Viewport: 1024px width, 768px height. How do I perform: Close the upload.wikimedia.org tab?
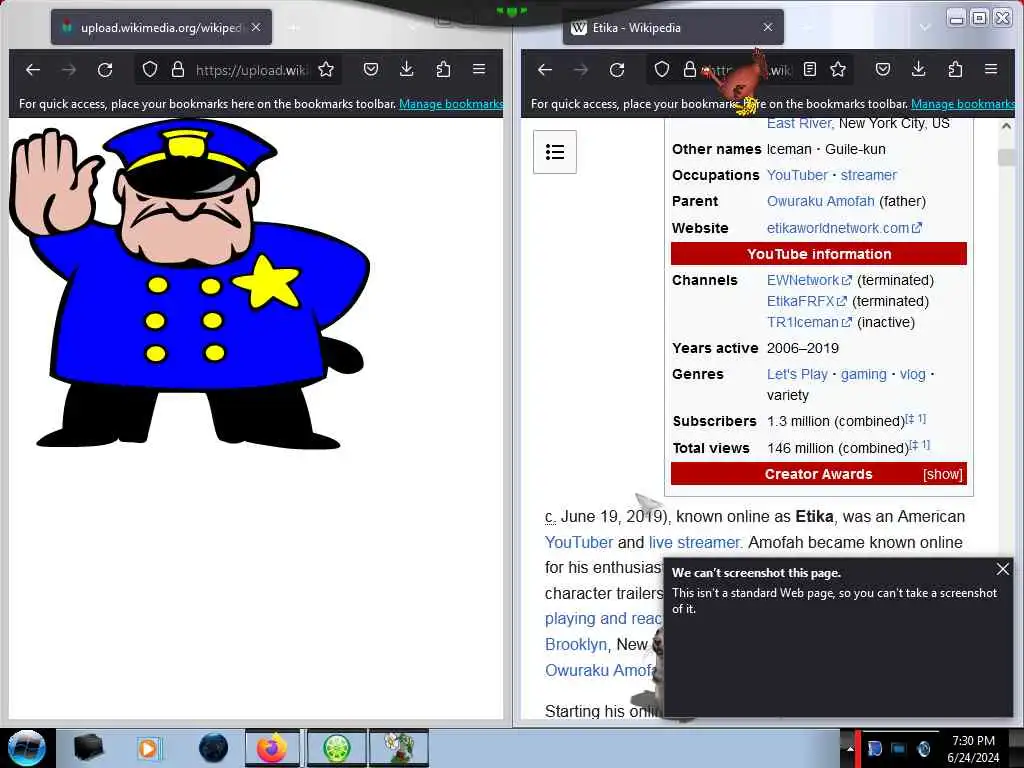tap(256, 27)
